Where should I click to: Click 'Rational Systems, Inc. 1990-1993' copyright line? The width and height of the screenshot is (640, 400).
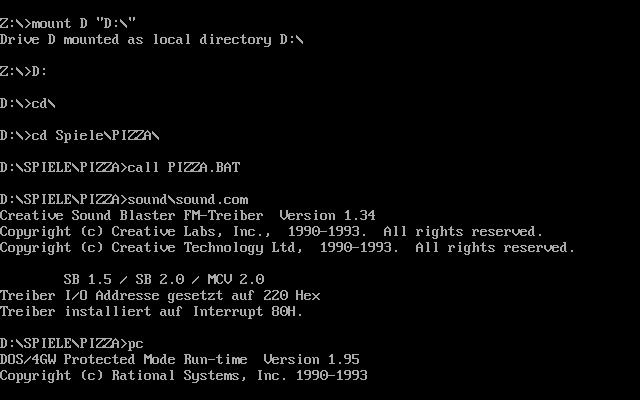[x=184, y=376]
